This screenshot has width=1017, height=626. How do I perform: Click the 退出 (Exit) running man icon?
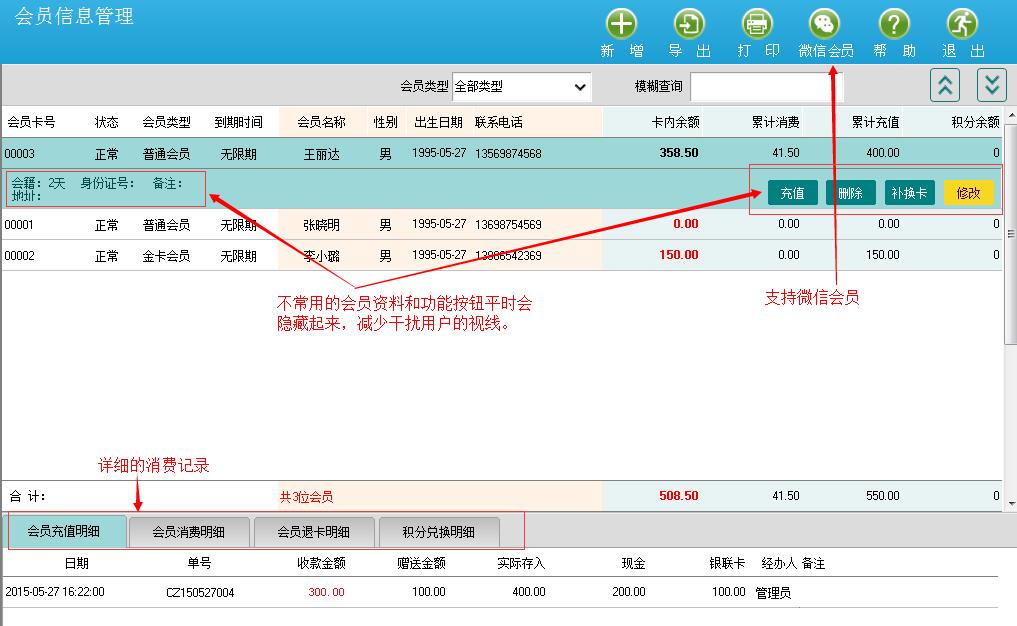962,25
